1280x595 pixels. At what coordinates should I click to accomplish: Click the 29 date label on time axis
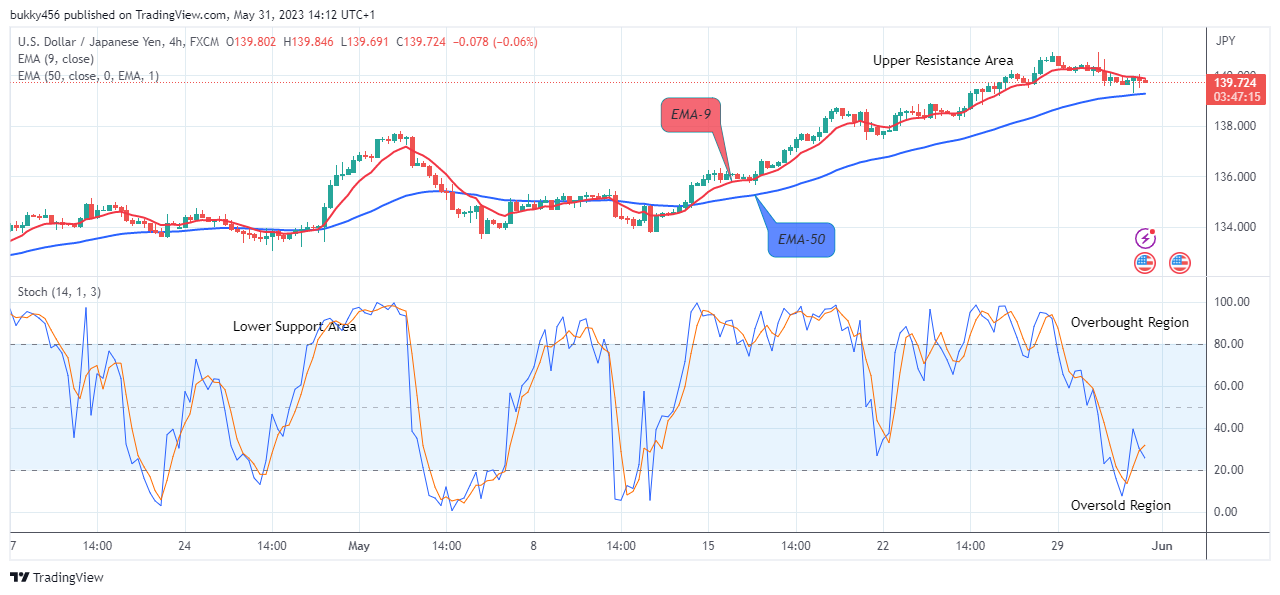click(x=1059, y=546)
